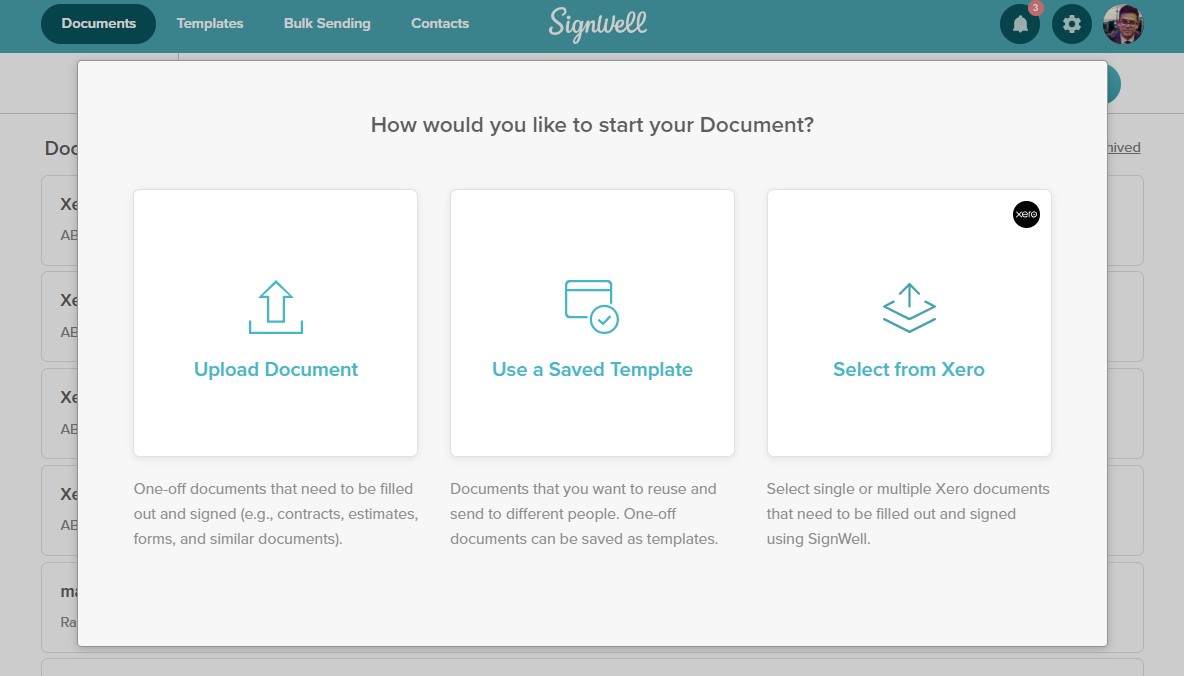
Task: Choose Upload Document option
Action: click(276, 323)
